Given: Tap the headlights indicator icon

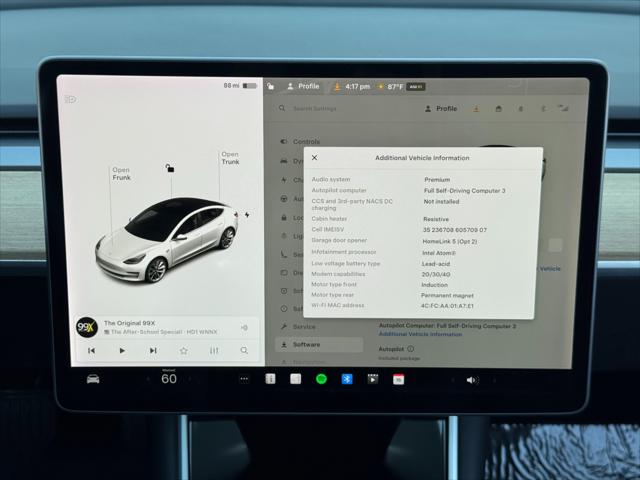Looking at the screenshot, I should point(70,99).
